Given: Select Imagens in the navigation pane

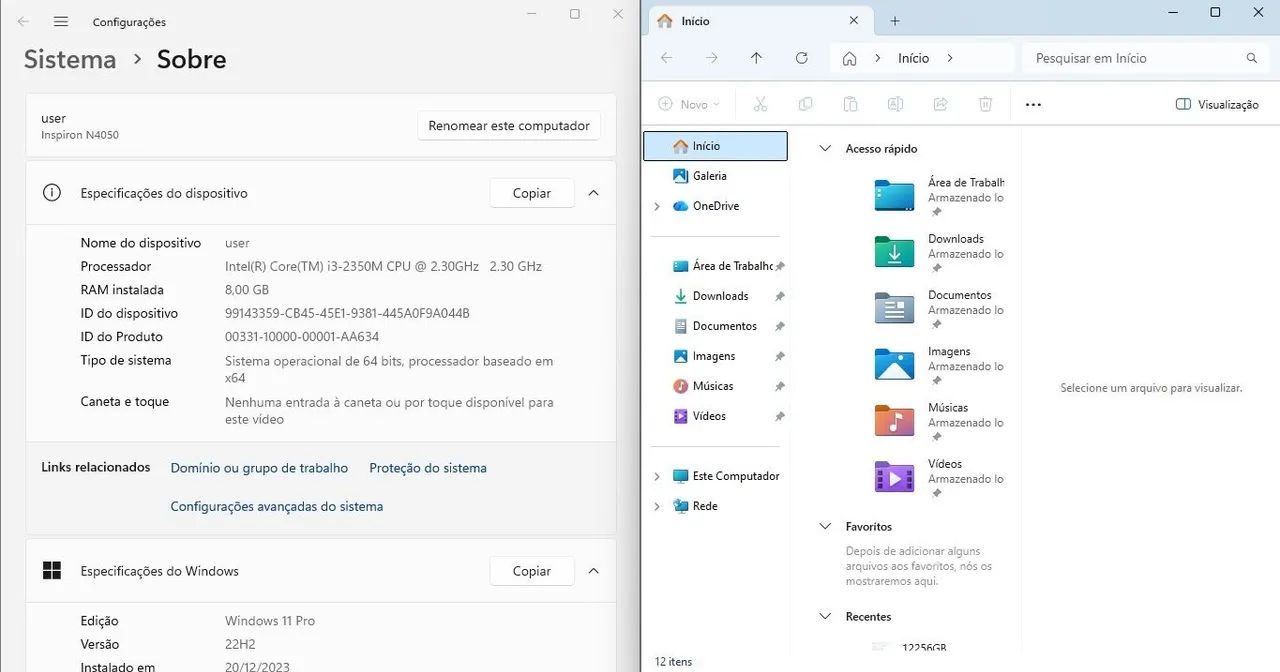Looking at the screenshot, I should tap(715, 356).
